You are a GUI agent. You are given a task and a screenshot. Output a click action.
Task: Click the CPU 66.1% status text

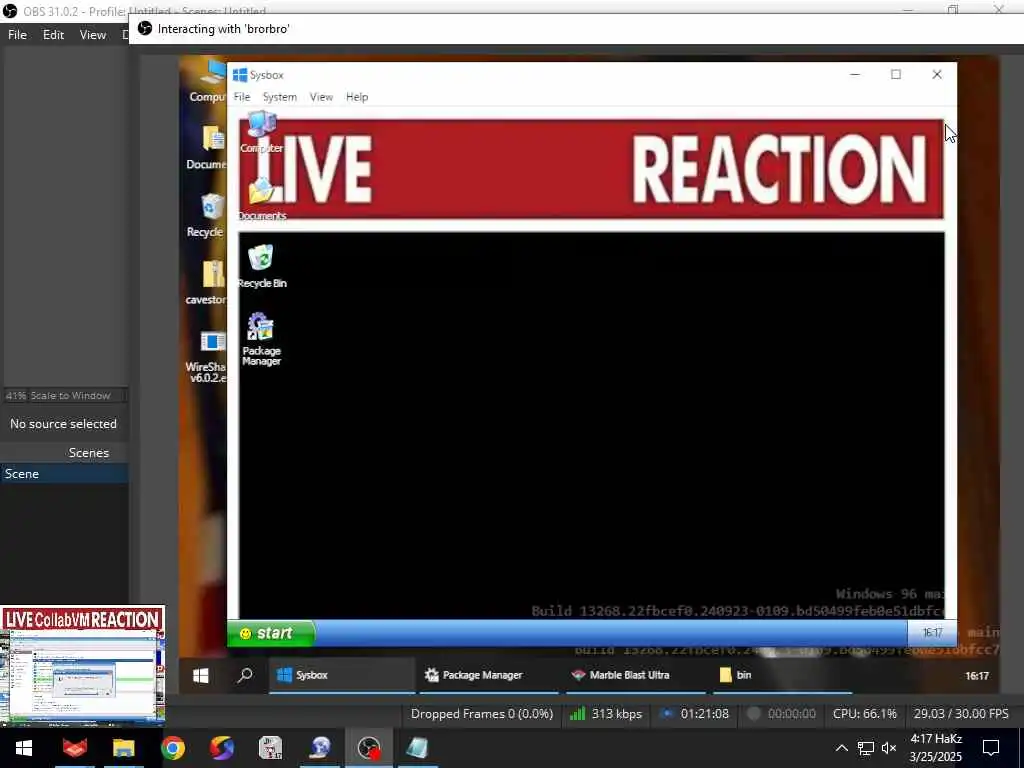click(x=864, y=714)
